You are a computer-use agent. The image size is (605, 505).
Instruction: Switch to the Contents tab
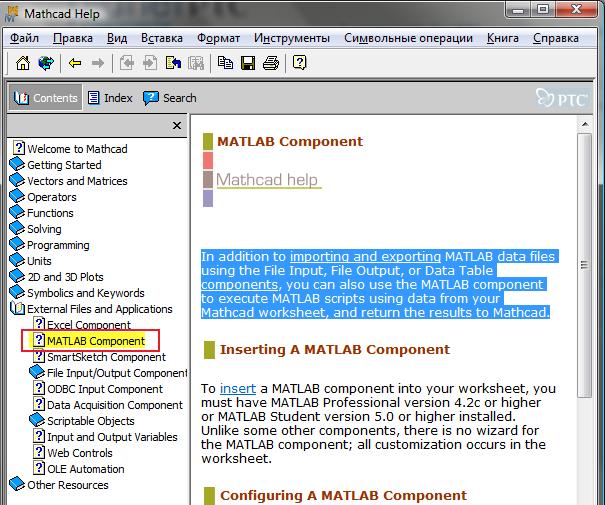click(x=46, y=98)
